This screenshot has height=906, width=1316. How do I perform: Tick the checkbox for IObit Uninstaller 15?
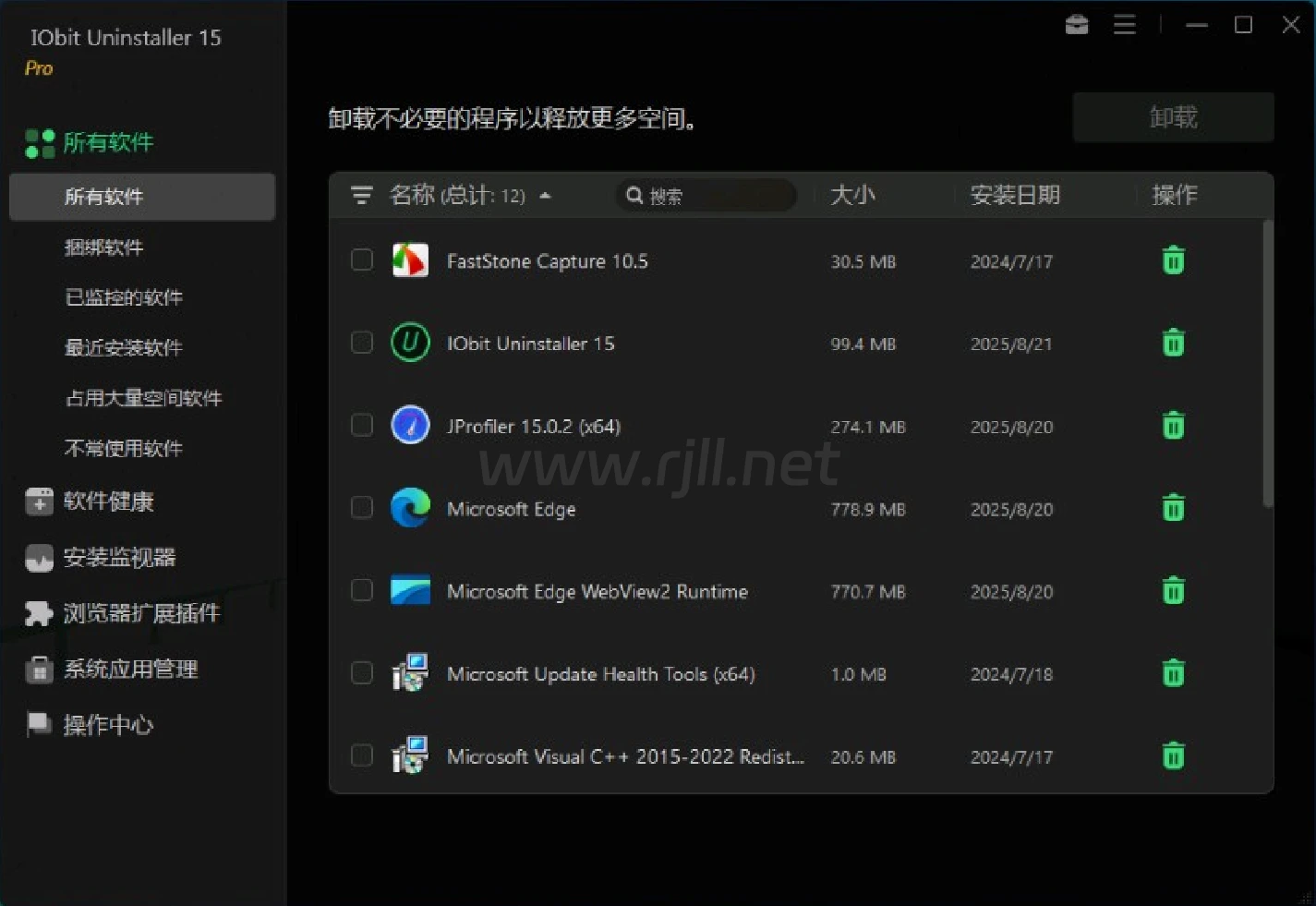pos(362,343)
